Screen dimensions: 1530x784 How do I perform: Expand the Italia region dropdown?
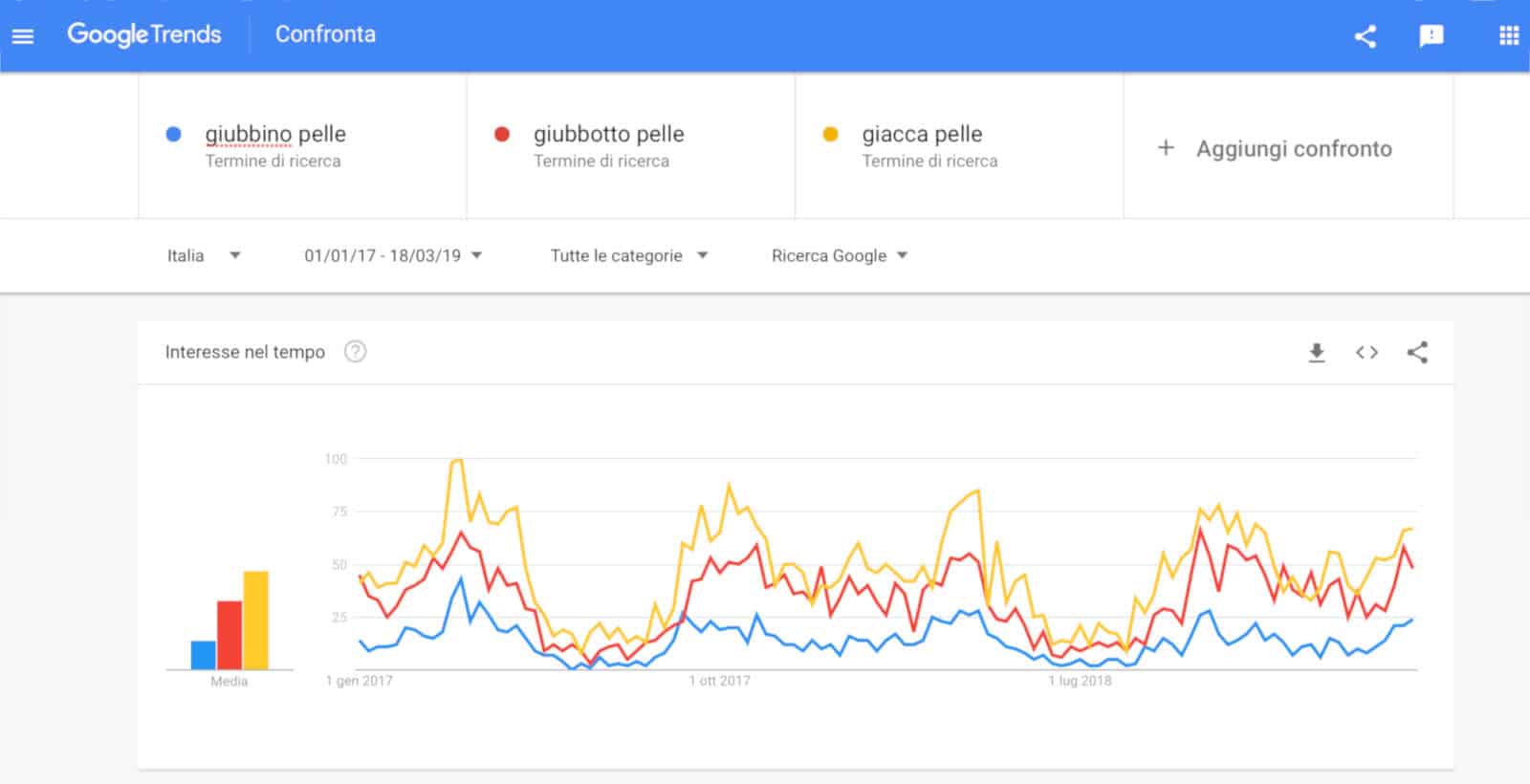coord(204,255)
